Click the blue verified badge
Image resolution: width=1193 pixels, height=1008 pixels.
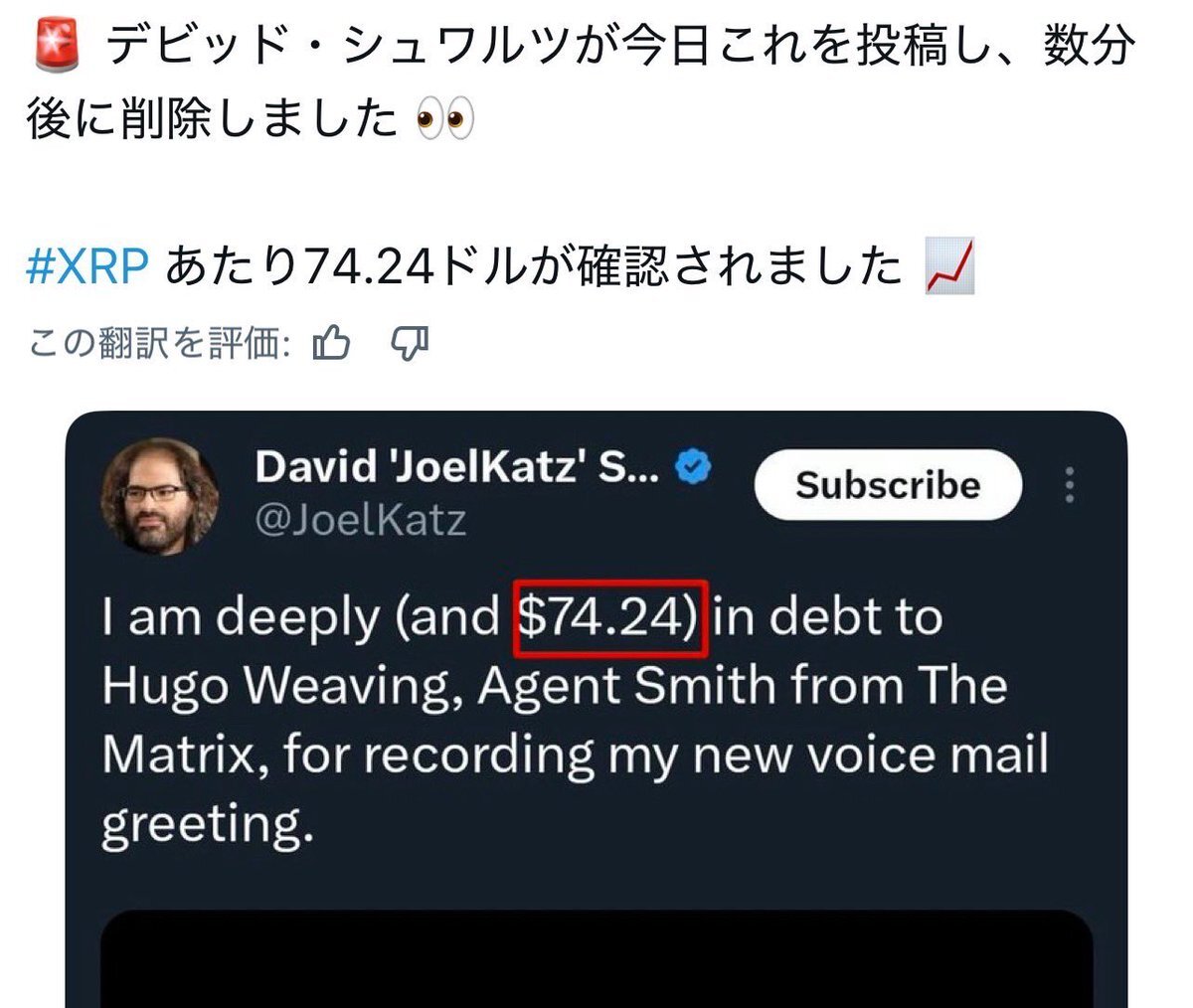click(694, 467)
